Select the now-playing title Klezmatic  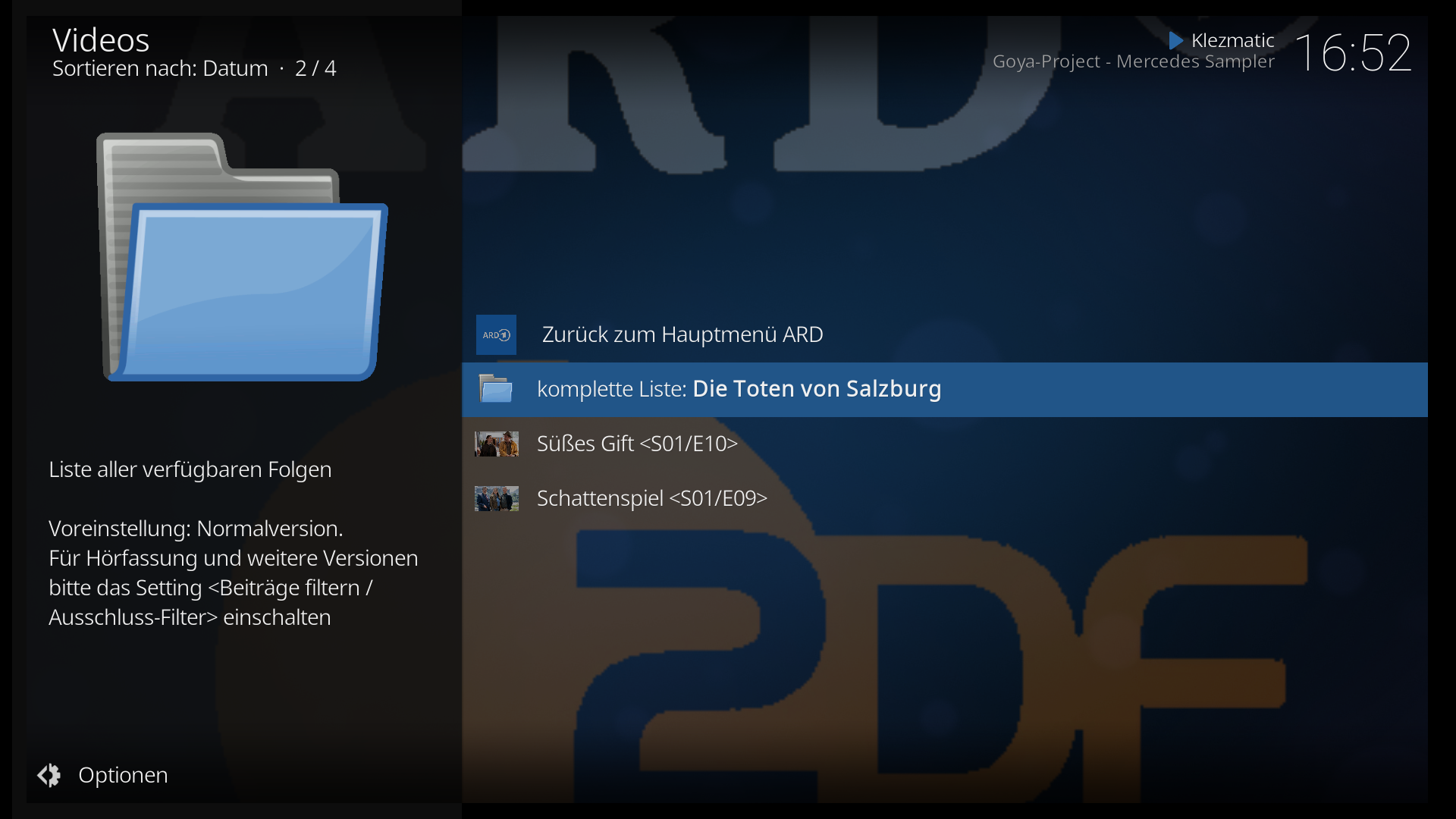pyautogui.click(x=1232, y=40)
